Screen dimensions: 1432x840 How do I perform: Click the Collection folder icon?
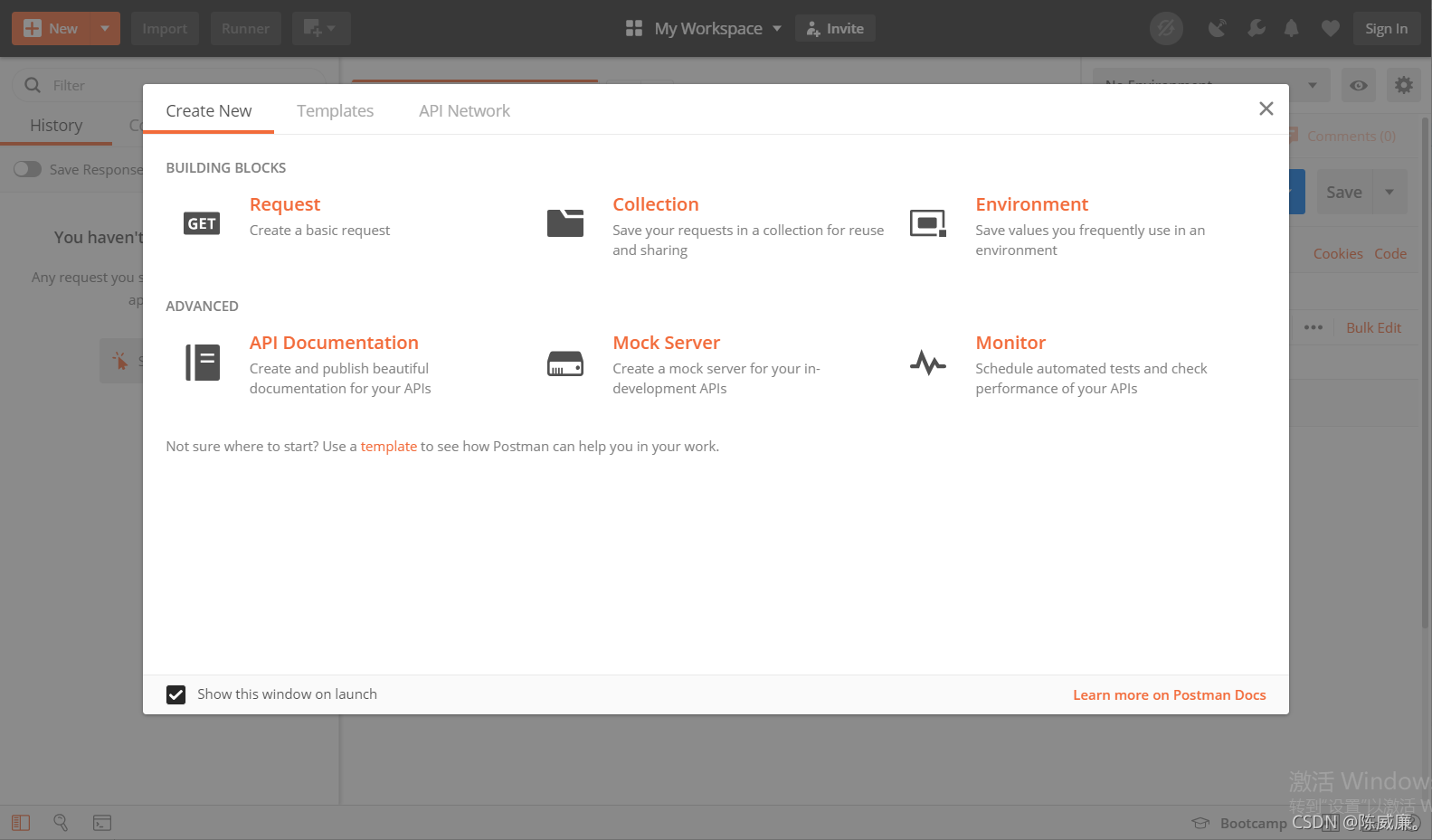point(565,222)
